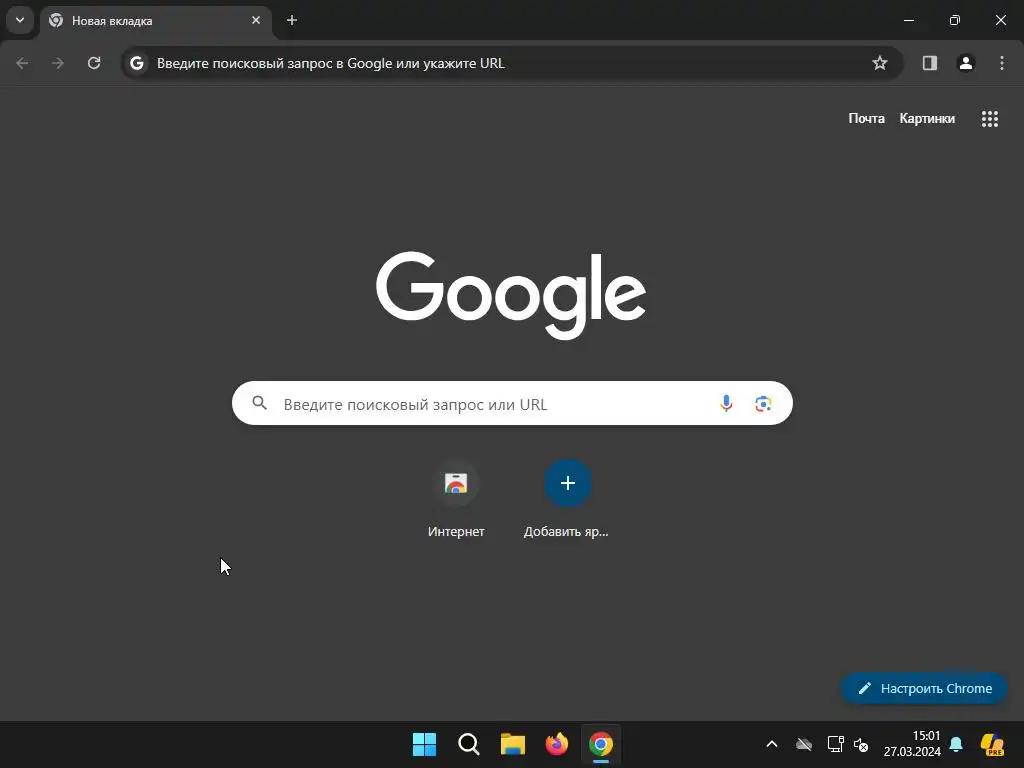
Task: Open the Google apps grid
Action: 990,119
